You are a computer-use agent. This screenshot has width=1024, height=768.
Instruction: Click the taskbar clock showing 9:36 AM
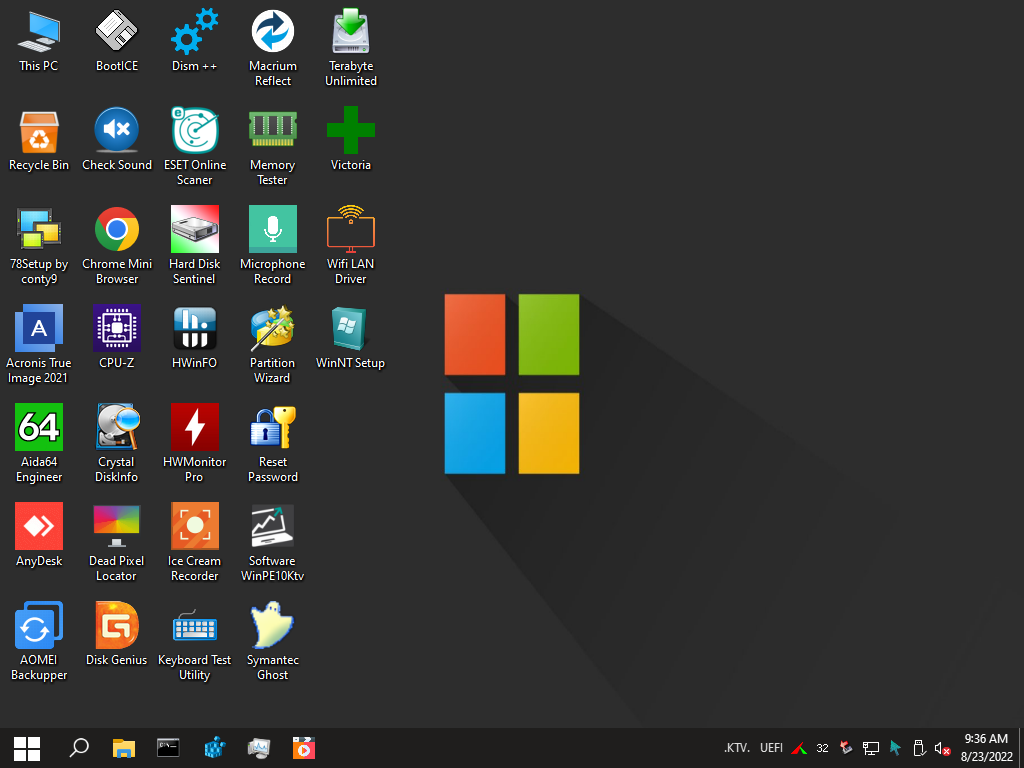986,747
